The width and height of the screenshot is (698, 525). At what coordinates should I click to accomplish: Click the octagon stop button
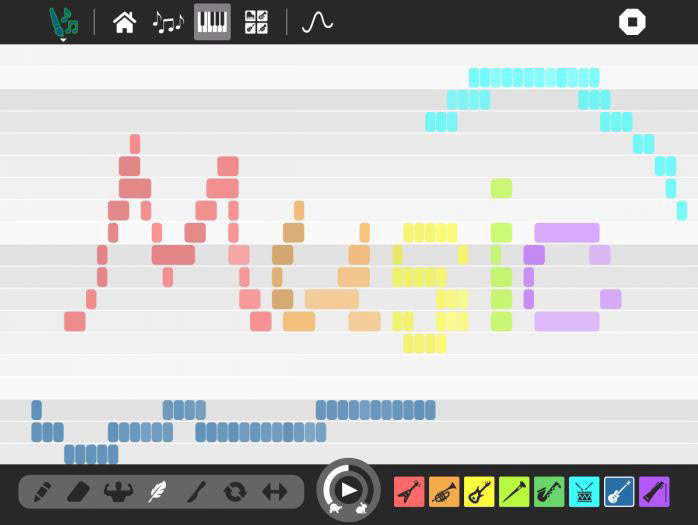click(x=632, y=22)
